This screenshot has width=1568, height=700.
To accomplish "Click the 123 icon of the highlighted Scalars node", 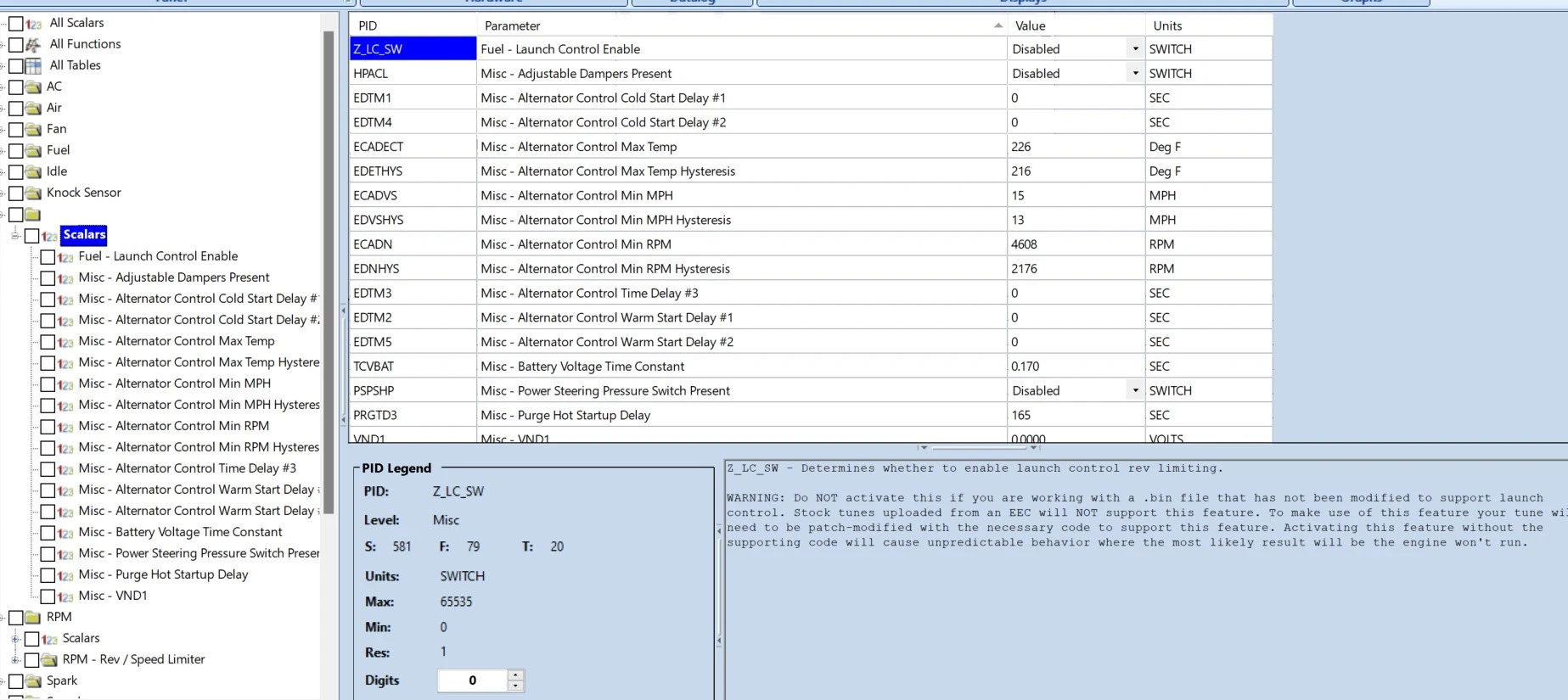I will pyautogui.click(x=49, y=236).
